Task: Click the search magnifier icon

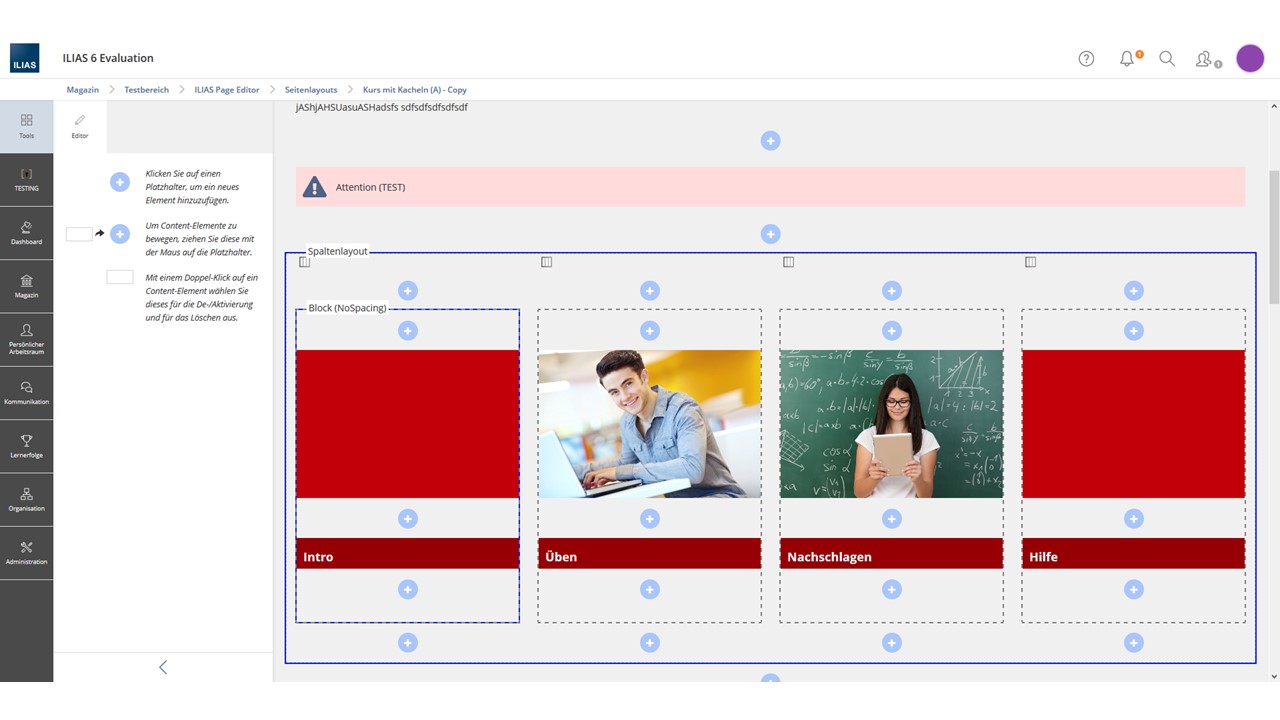Action: coord(1167,59)
